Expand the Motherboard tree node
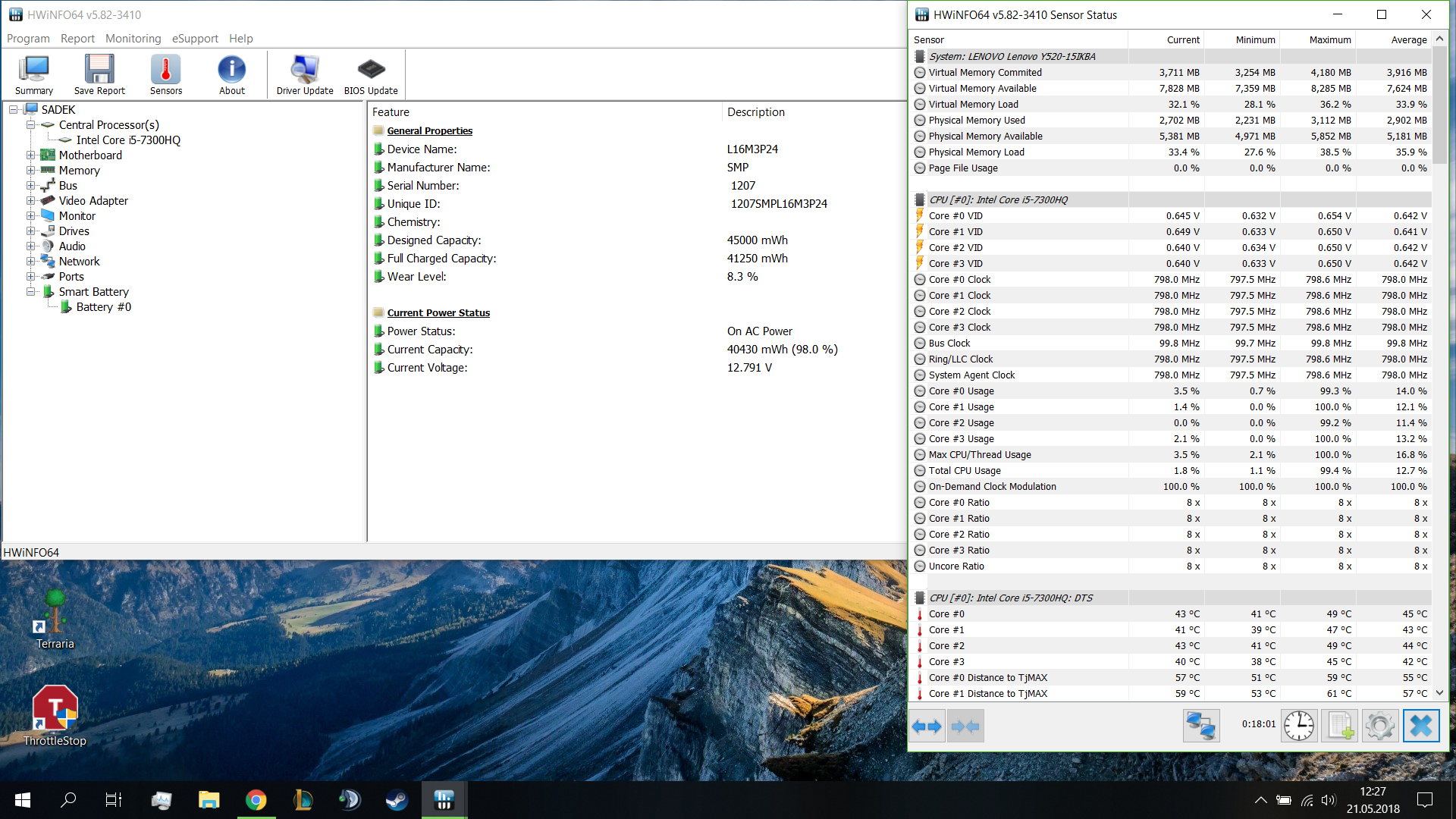This screenshot has width=1456, height=819. point(31,155)
